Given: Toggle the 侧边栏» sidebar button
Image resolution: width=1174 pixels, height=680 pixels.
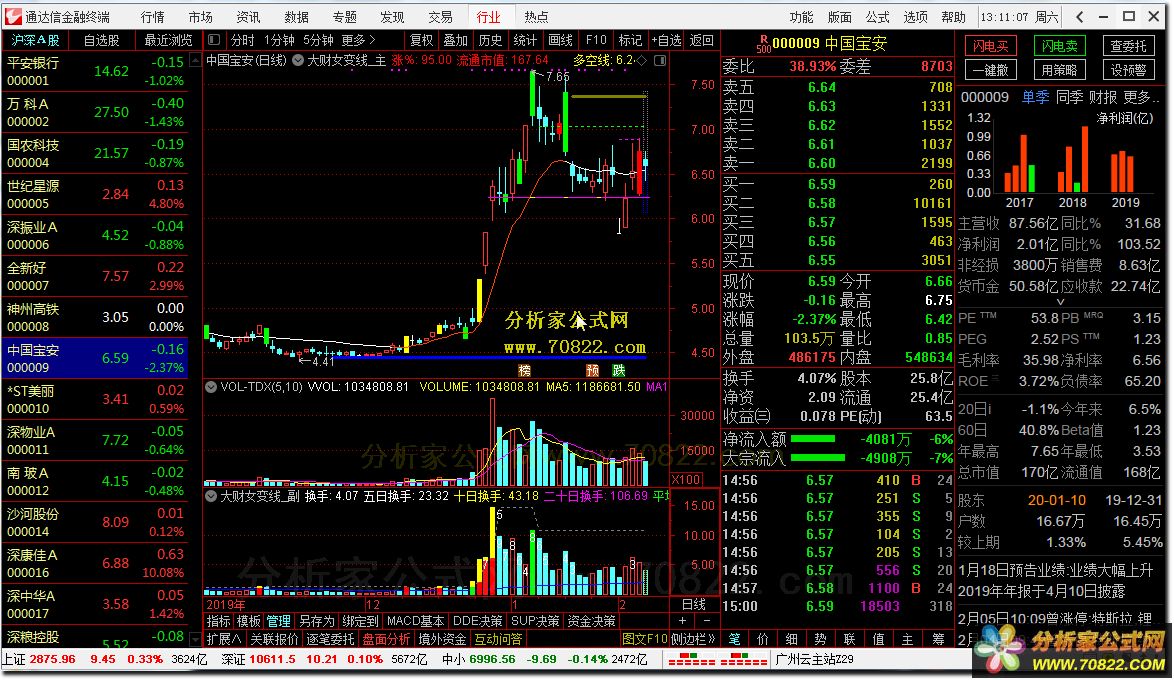Looking at the screenshot, I should click(x=693, y=639).
